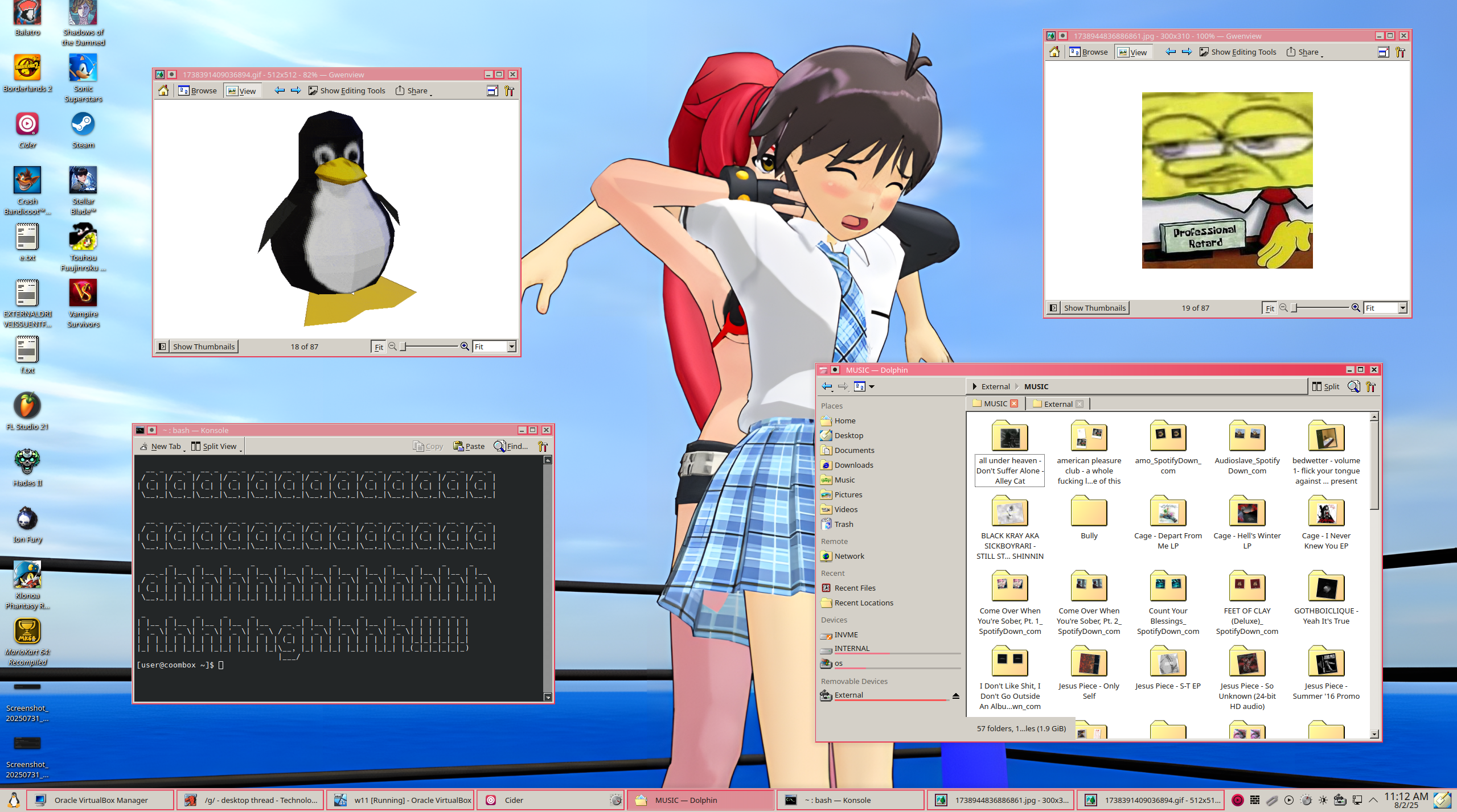The image size is (1457, 812).
Task: Open Share dropdown in Spongebob Gwenview window
Action: [1304, 52]
